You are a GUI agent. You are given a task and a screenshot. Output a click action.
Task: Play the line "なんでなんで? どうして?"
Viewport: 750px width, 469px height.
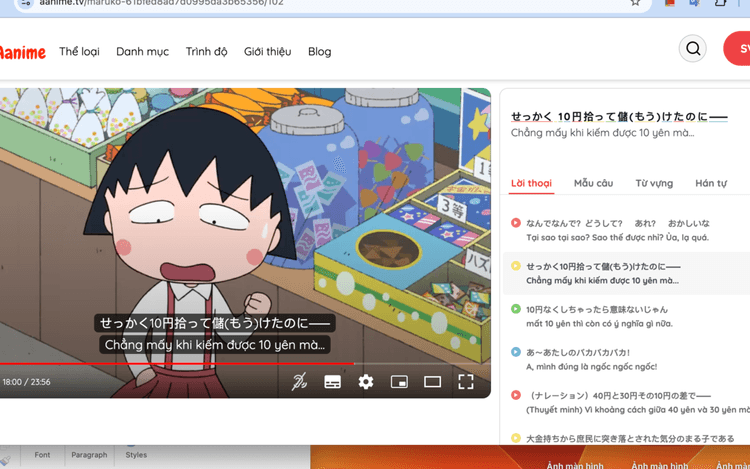pyautogui.click(x=516, y=223)
